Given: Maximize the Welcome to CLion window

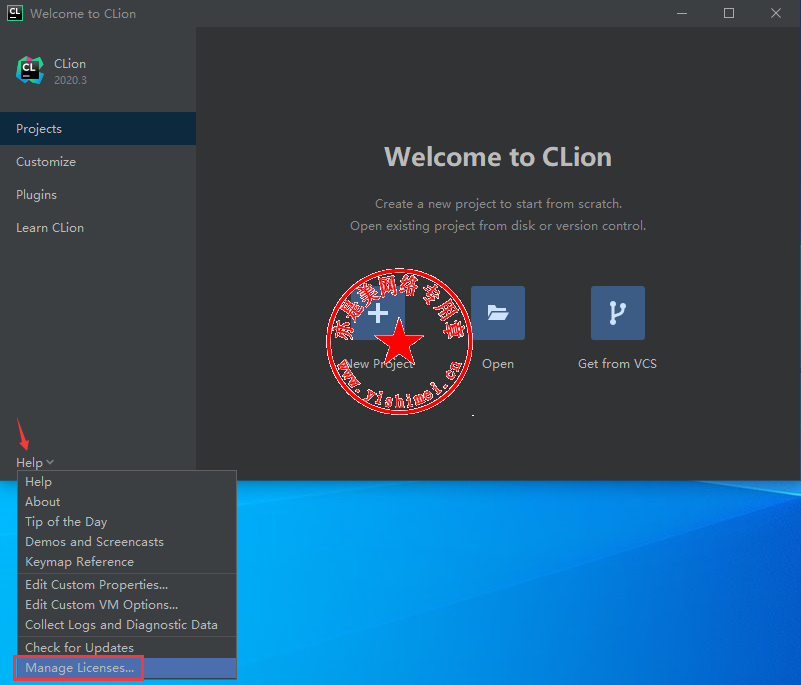Looking at the screenshot, I should point(729,13).
